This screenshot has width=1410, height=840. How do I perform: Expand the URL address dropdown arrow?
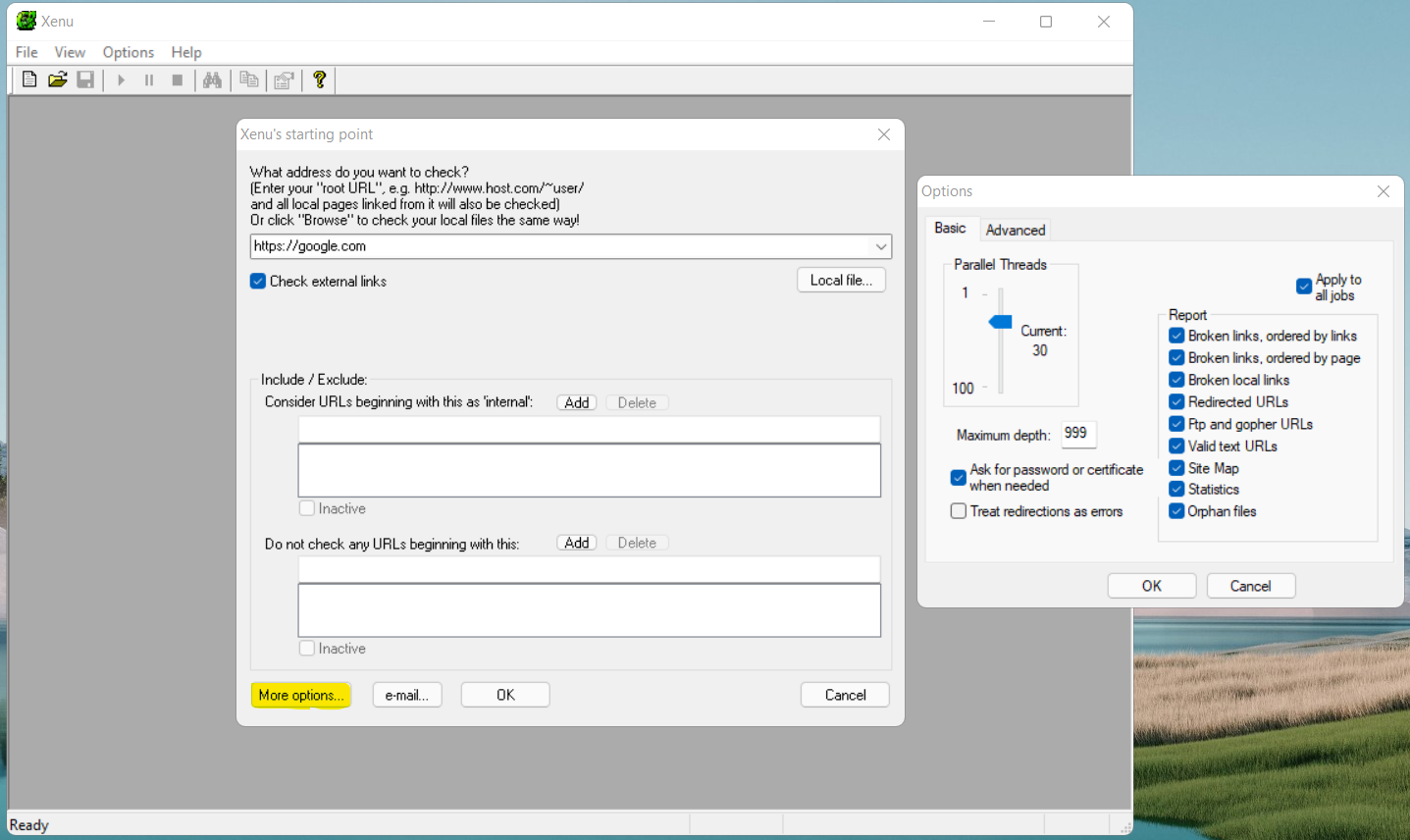tap(881, 246)
